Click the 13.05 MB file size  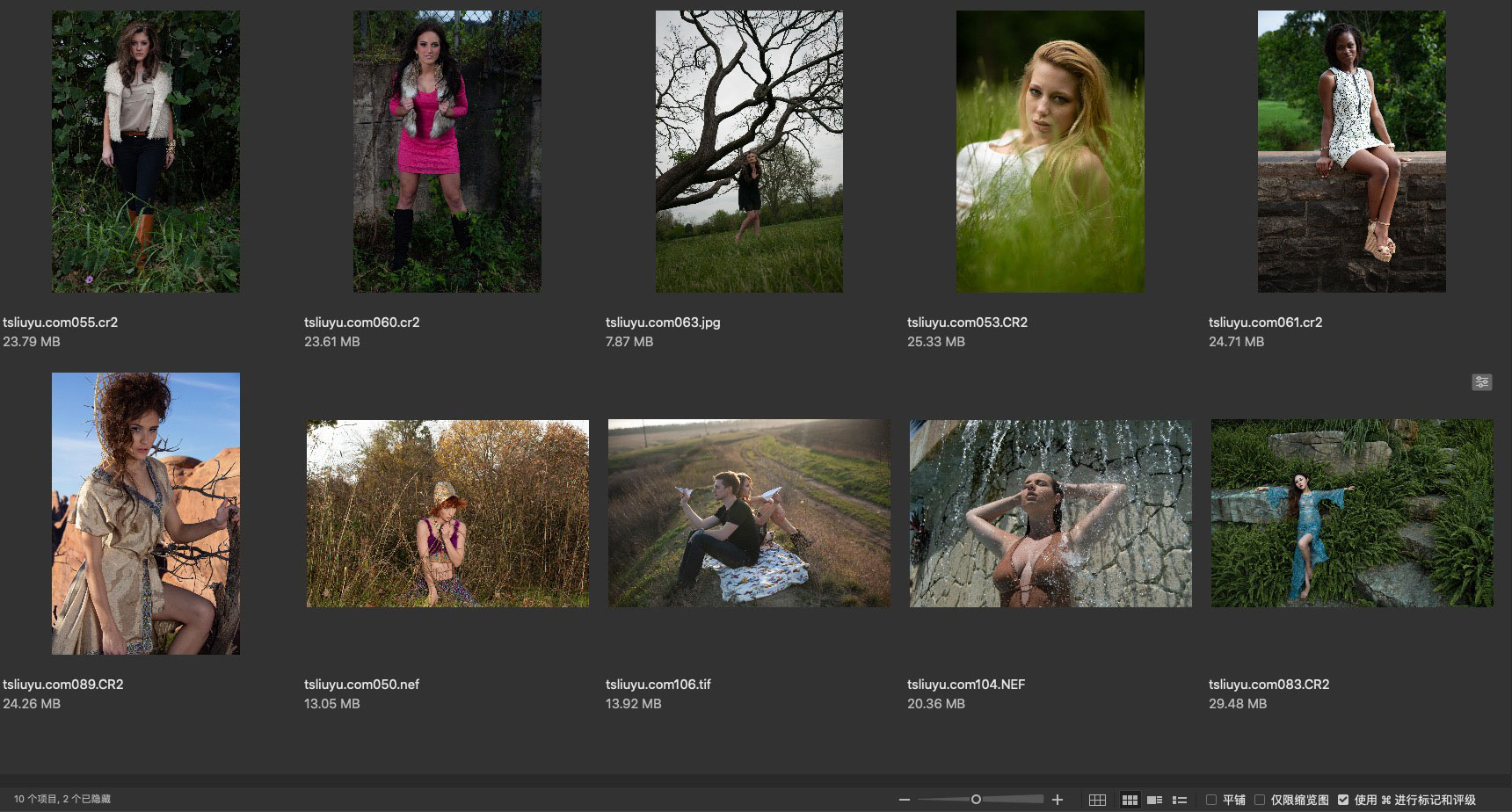coord(332,704)
